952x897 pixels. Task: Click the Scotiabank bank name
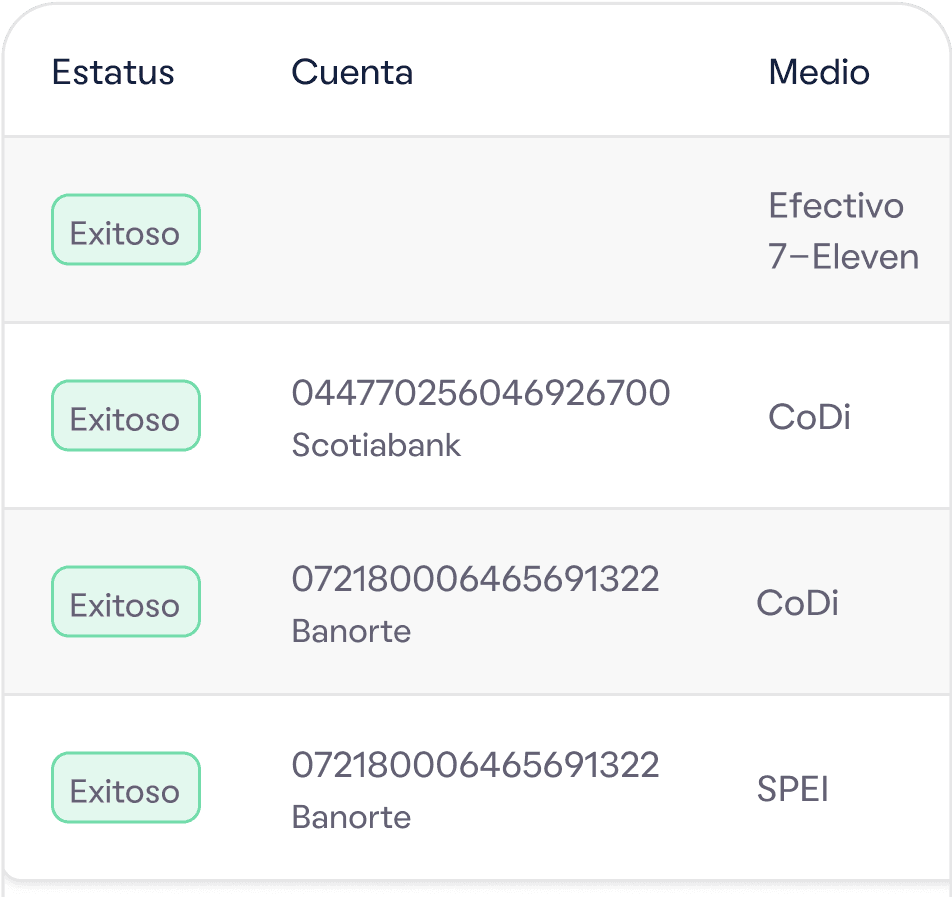(x=376, y=445)
